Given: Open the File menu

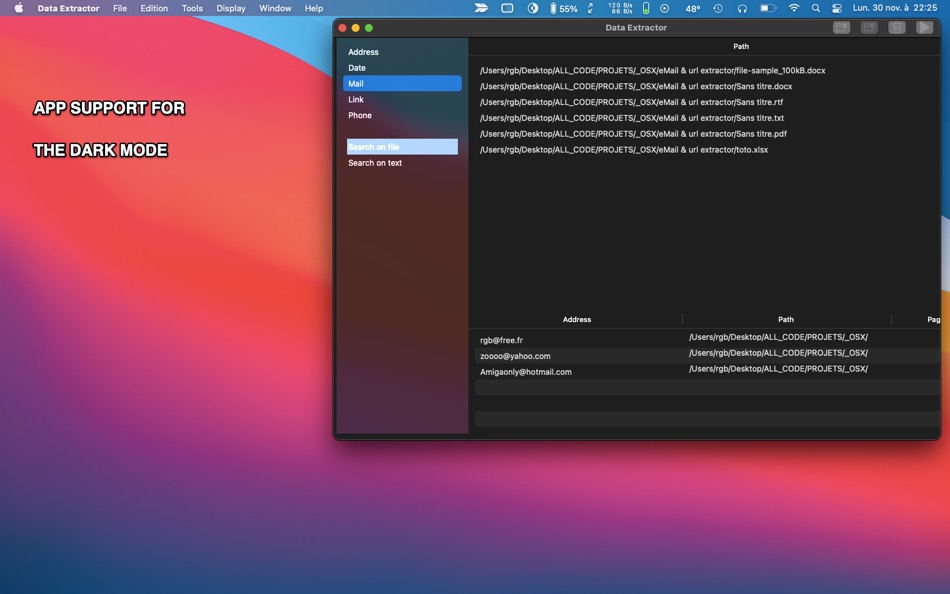Looking at the screenshot, I should click(x=120, y=8).
